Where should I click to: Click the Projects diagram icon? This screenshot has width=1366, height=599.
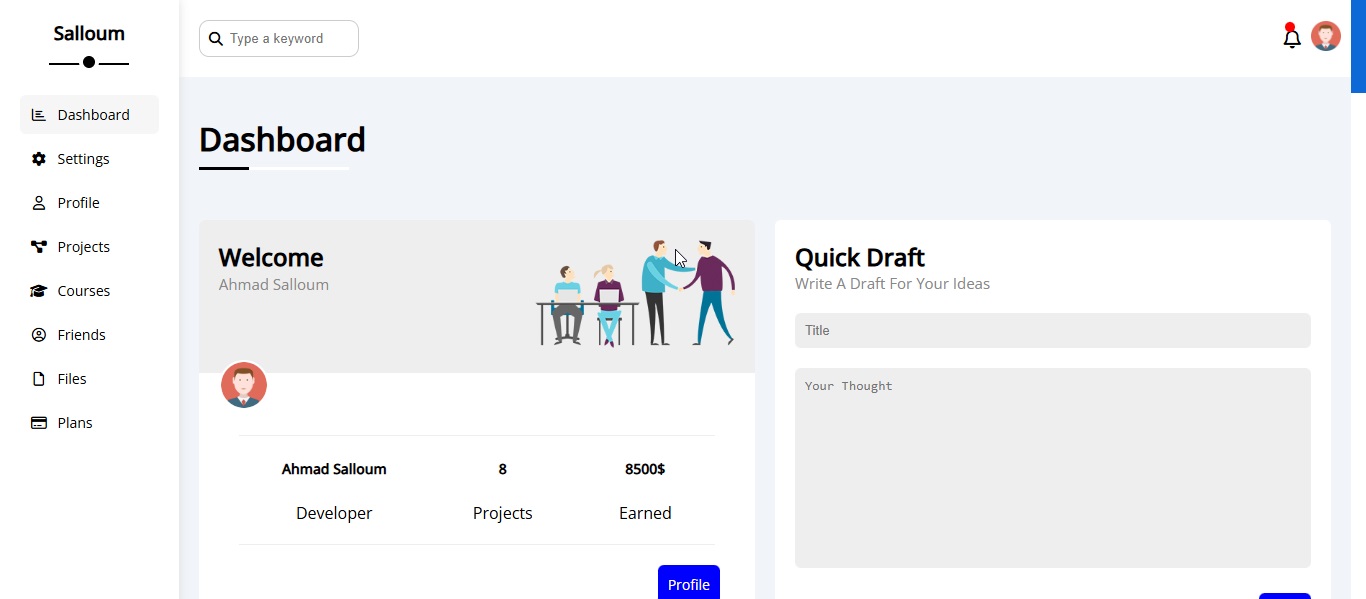point(39,247)
